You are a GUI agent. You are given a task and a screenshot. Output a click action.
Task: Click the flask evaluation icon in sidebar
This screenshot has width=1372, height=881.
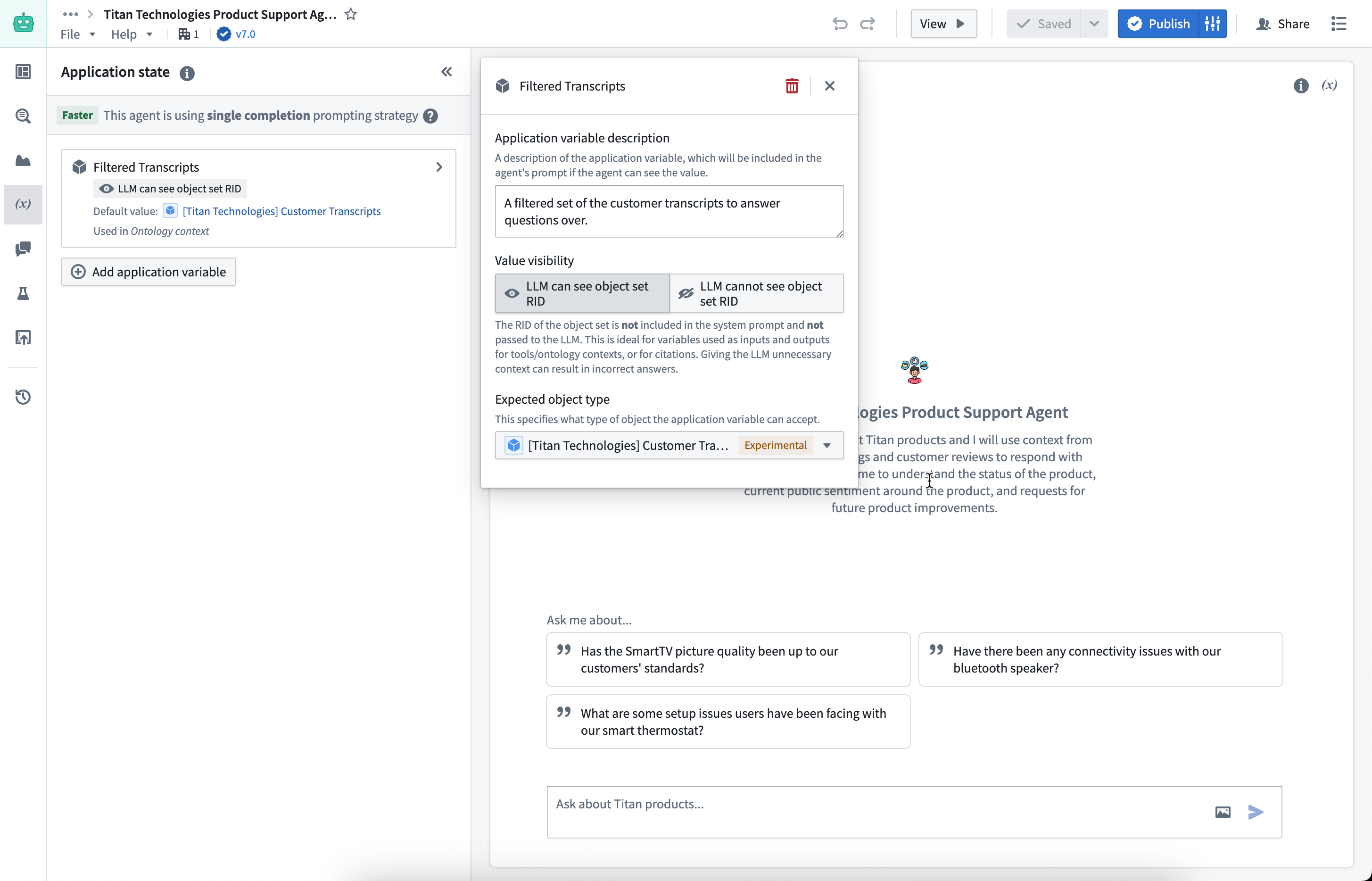(23, 293)
